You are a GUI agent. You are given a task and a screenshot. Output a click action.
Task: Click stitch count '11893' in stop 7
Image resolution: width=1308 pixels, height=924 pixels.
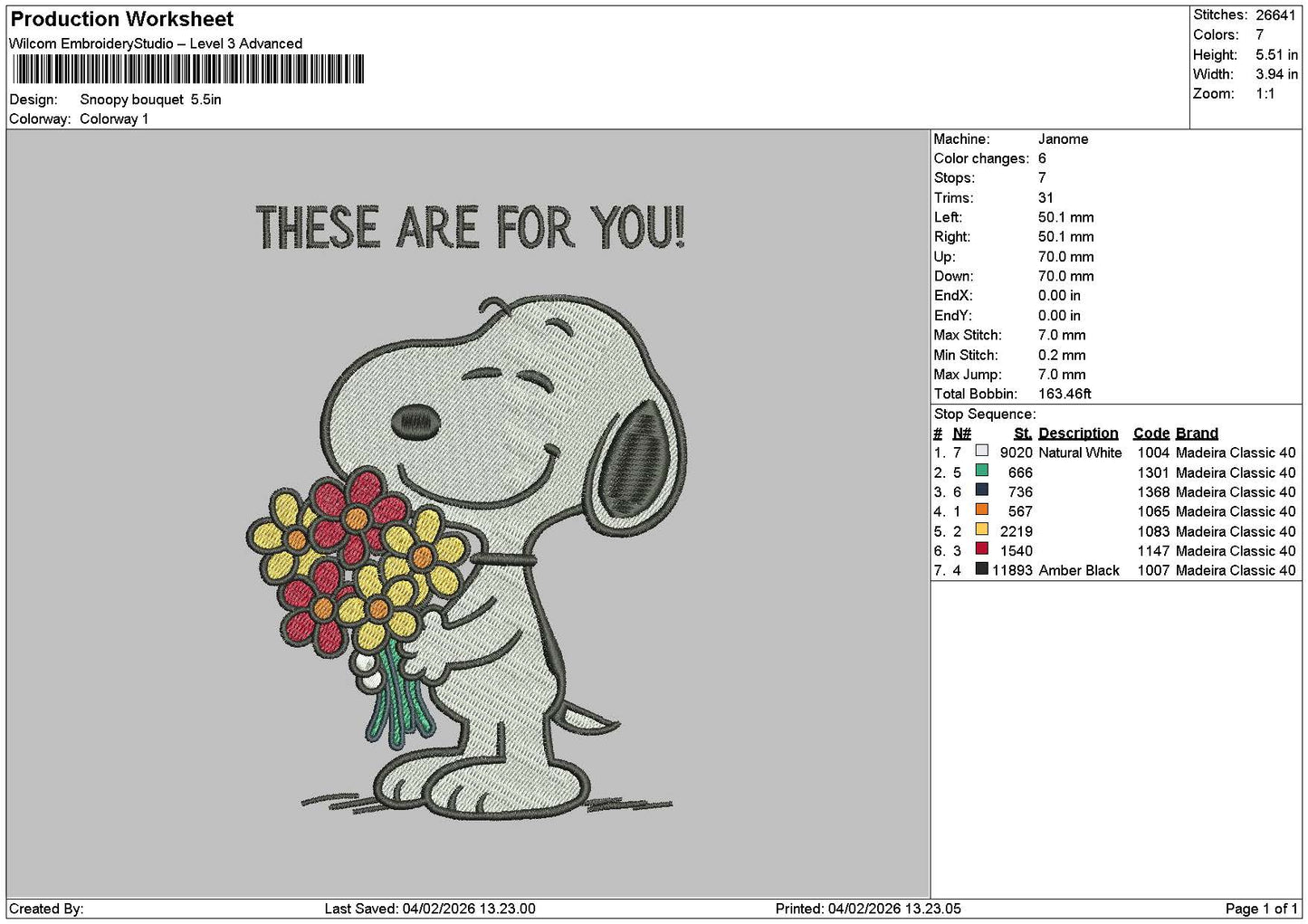coord(1012,570)
